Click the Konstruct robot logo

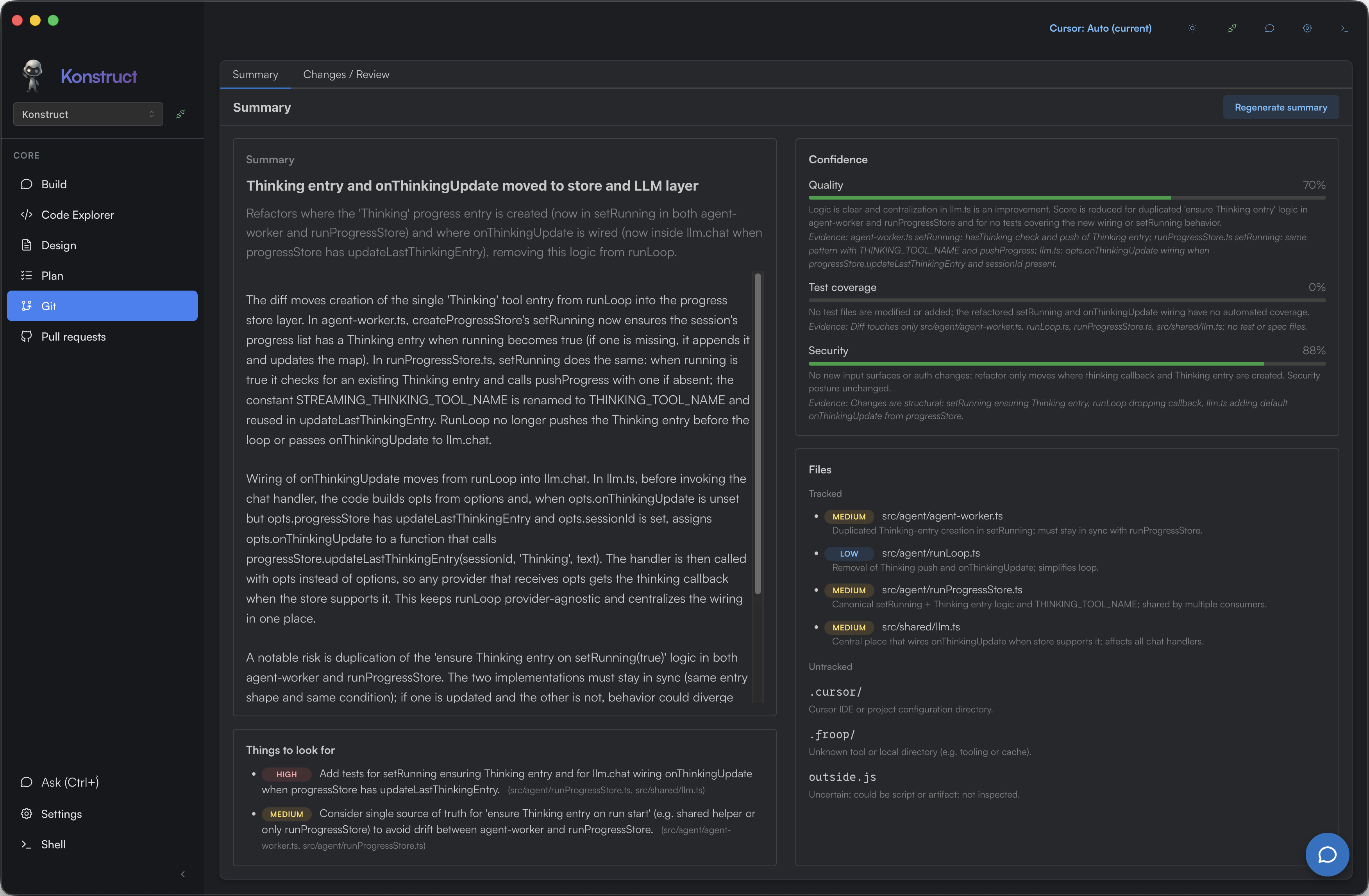pyautogui.click(x=33, y=75)
